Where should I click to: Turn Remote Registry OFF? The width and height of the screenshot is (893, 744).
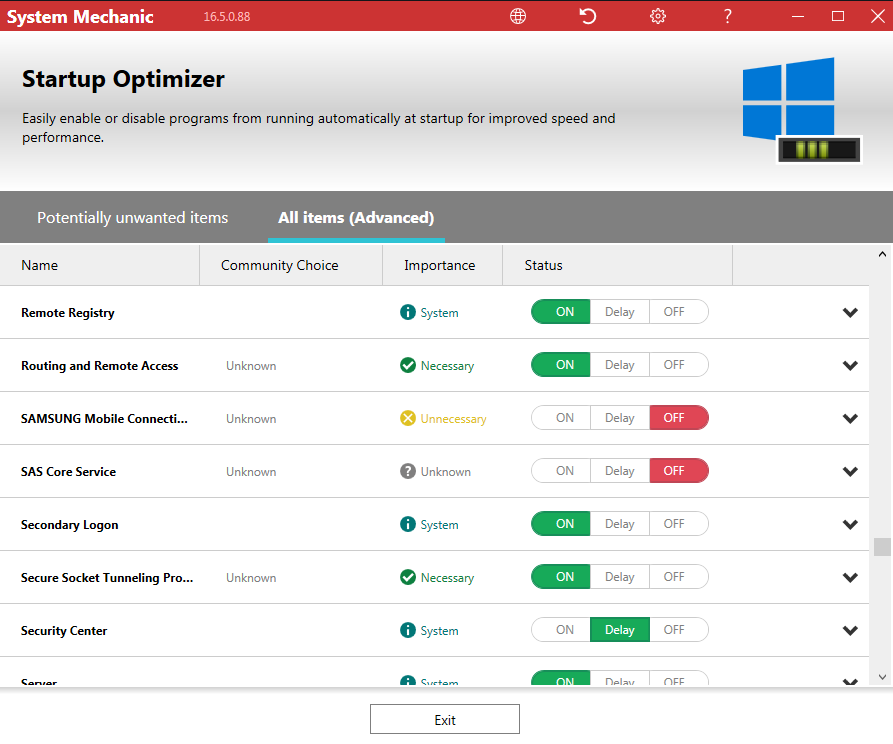point(679,312)
